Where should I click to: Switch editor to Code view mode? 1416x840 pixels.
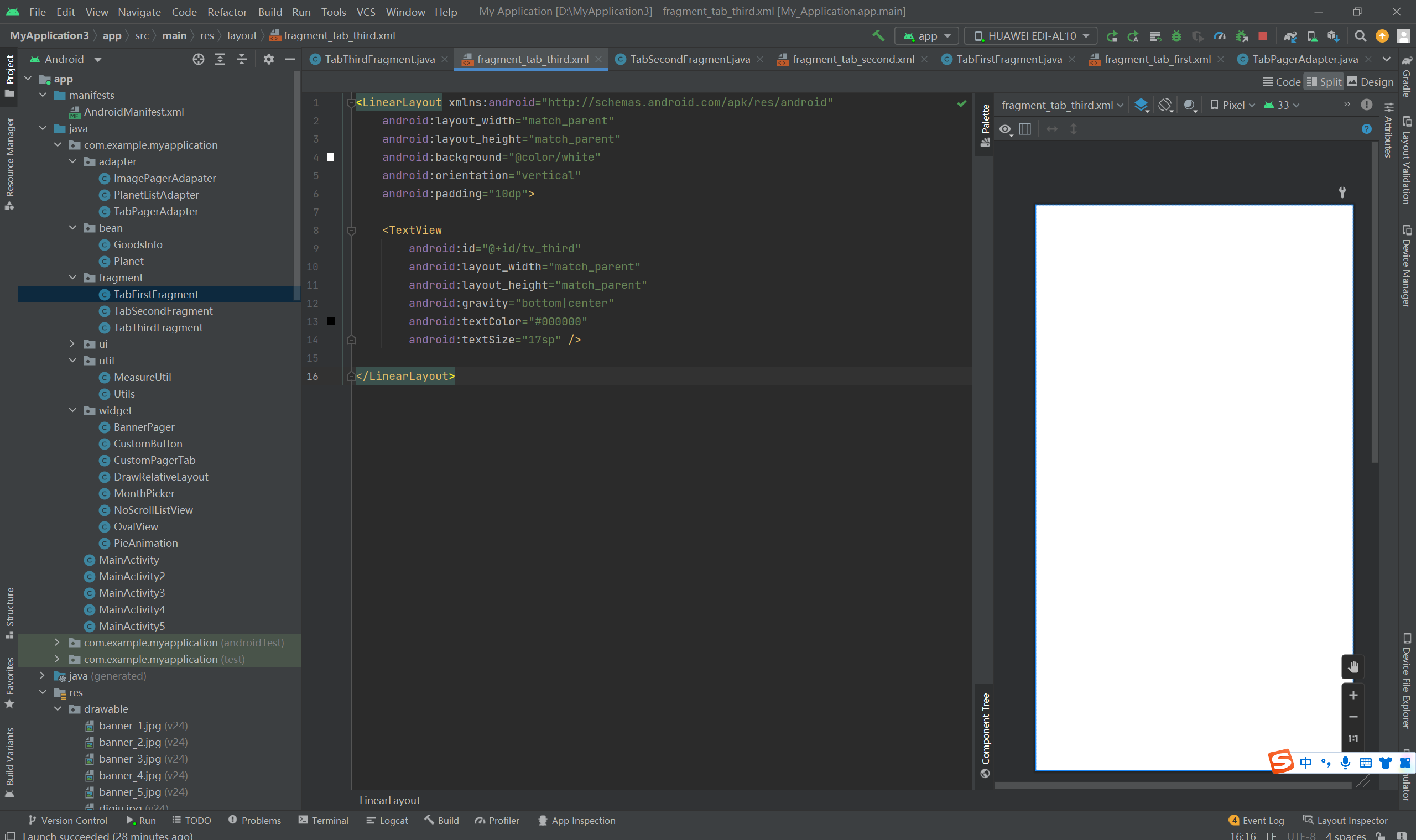(1282, 82)
